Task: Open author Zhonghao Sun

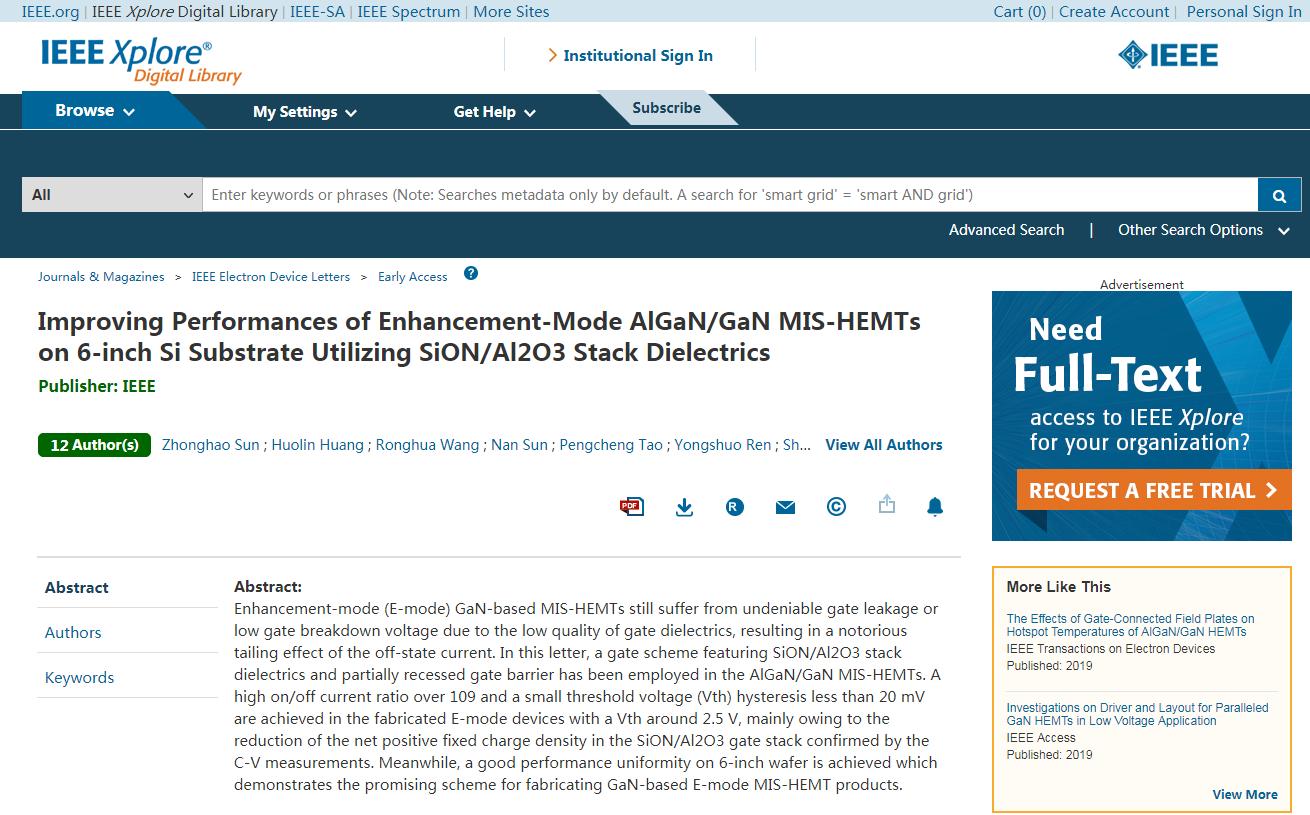Action: coord(210,445)
